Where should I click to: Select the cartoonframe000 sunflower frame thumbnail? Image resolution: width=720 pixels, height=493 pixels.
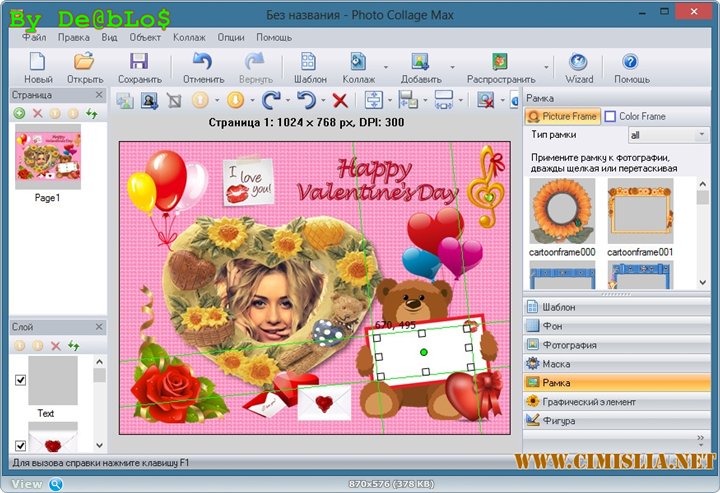click(x=562, y=211)
